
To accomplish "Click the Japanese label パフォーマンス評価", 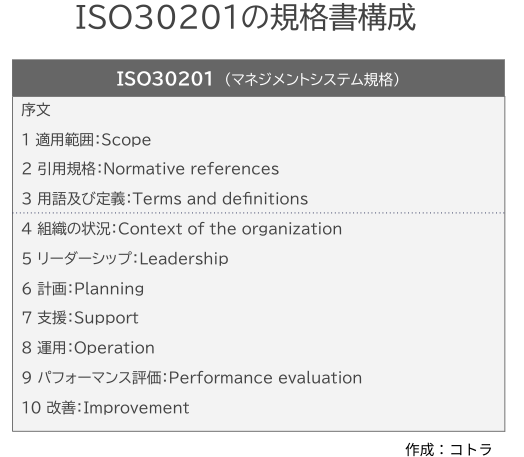I will 99,378.
